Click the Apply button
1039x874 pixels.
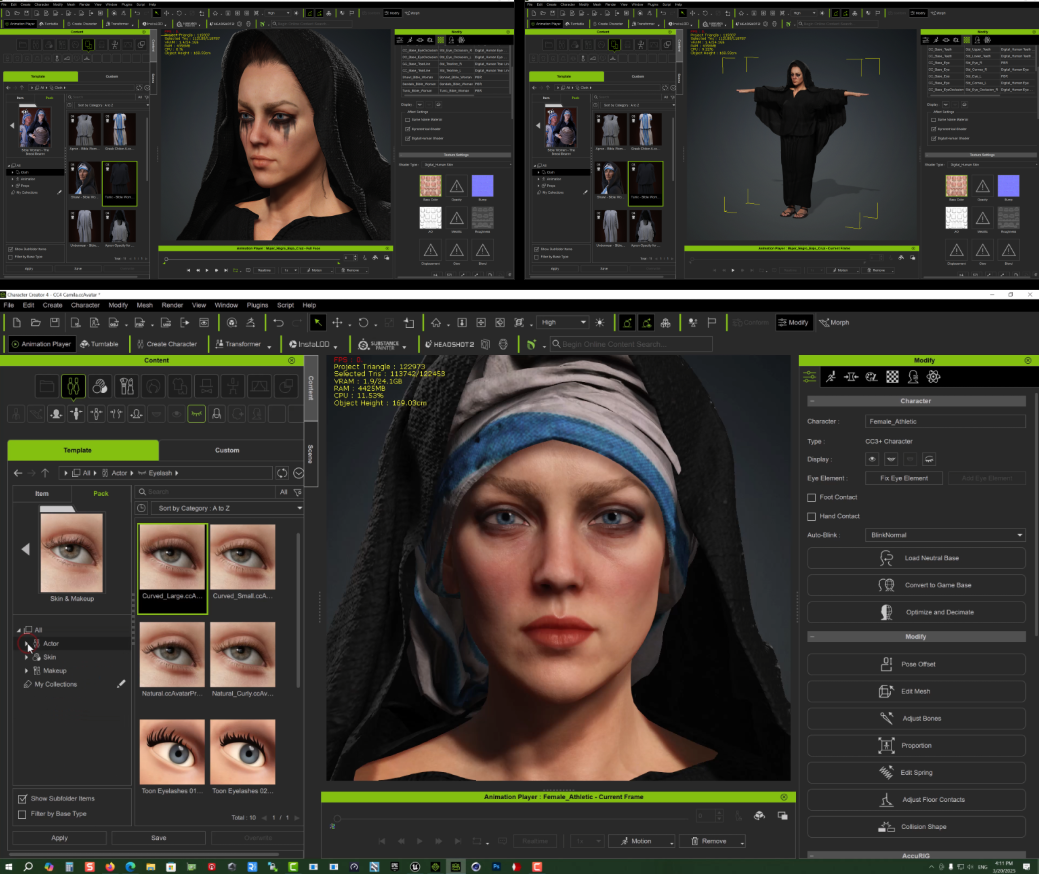tap(60, 838)
